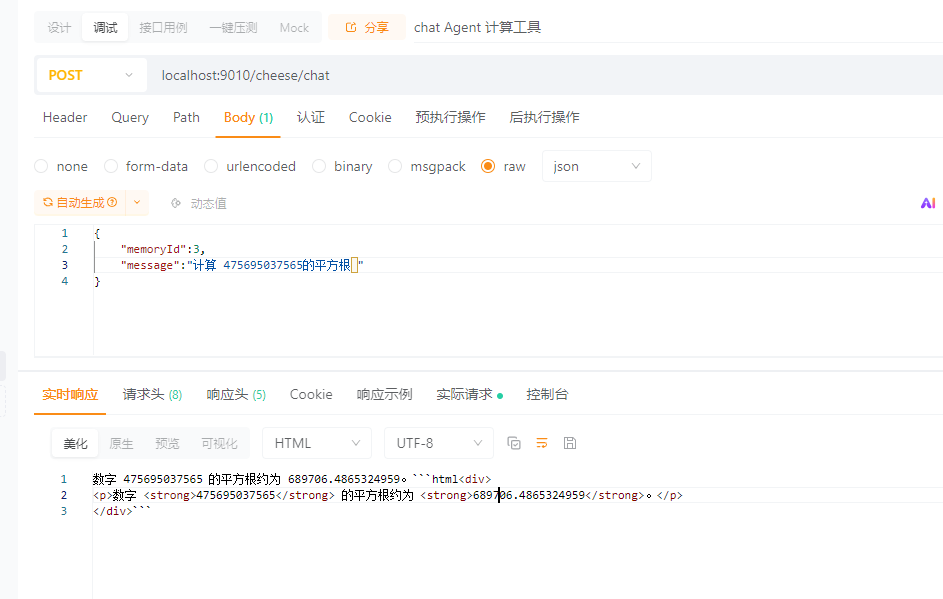Open the Header tab
Viewport: 943px width, 599px height.
pyautogui.click(x=65, y=117)
